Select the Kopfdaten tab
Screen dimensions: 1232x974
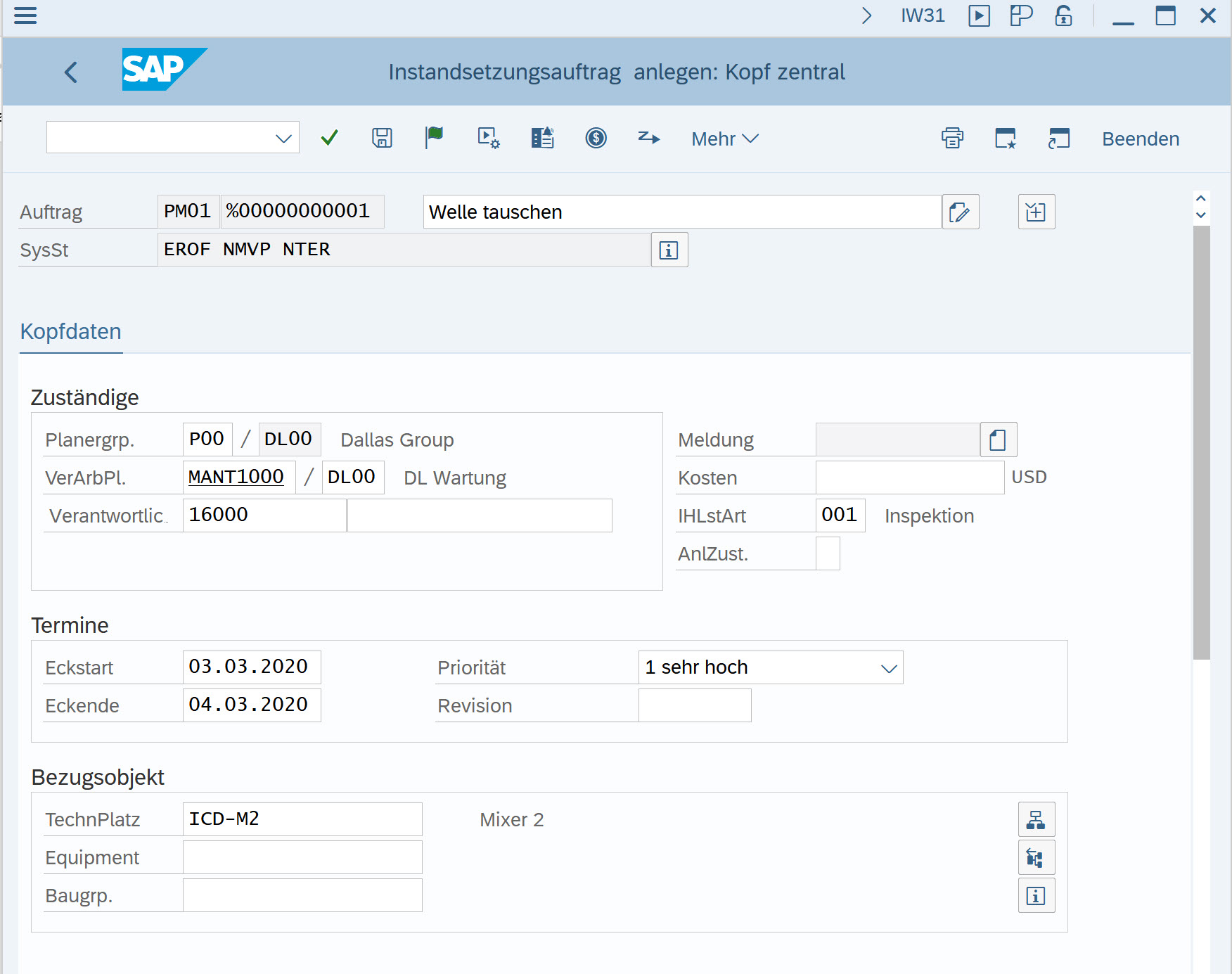click(x=70, y=331)
